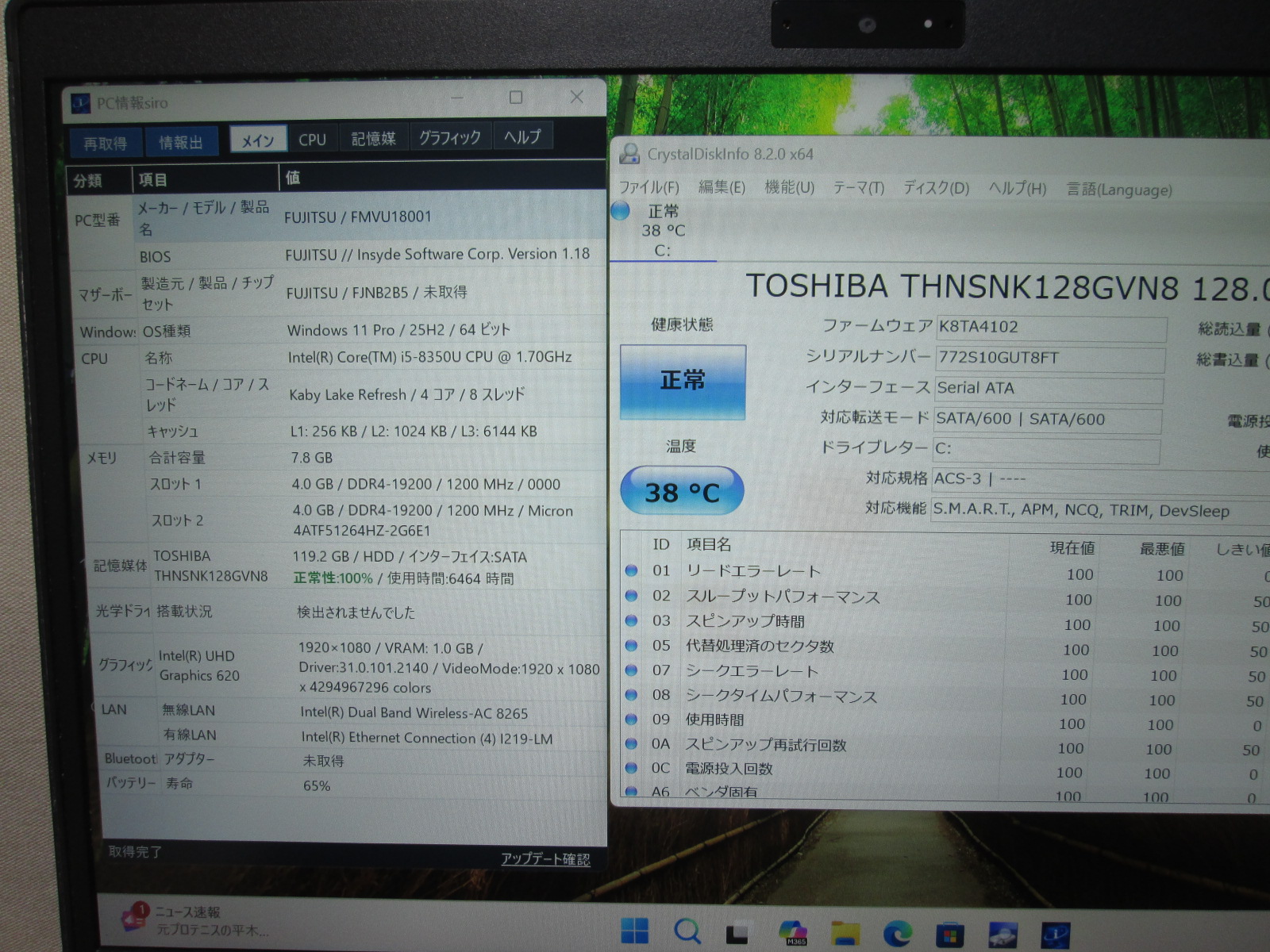This screenshot has width=1270, height=952.
Task: Open the テーマ(T) menu
Action: coord(858,188)
